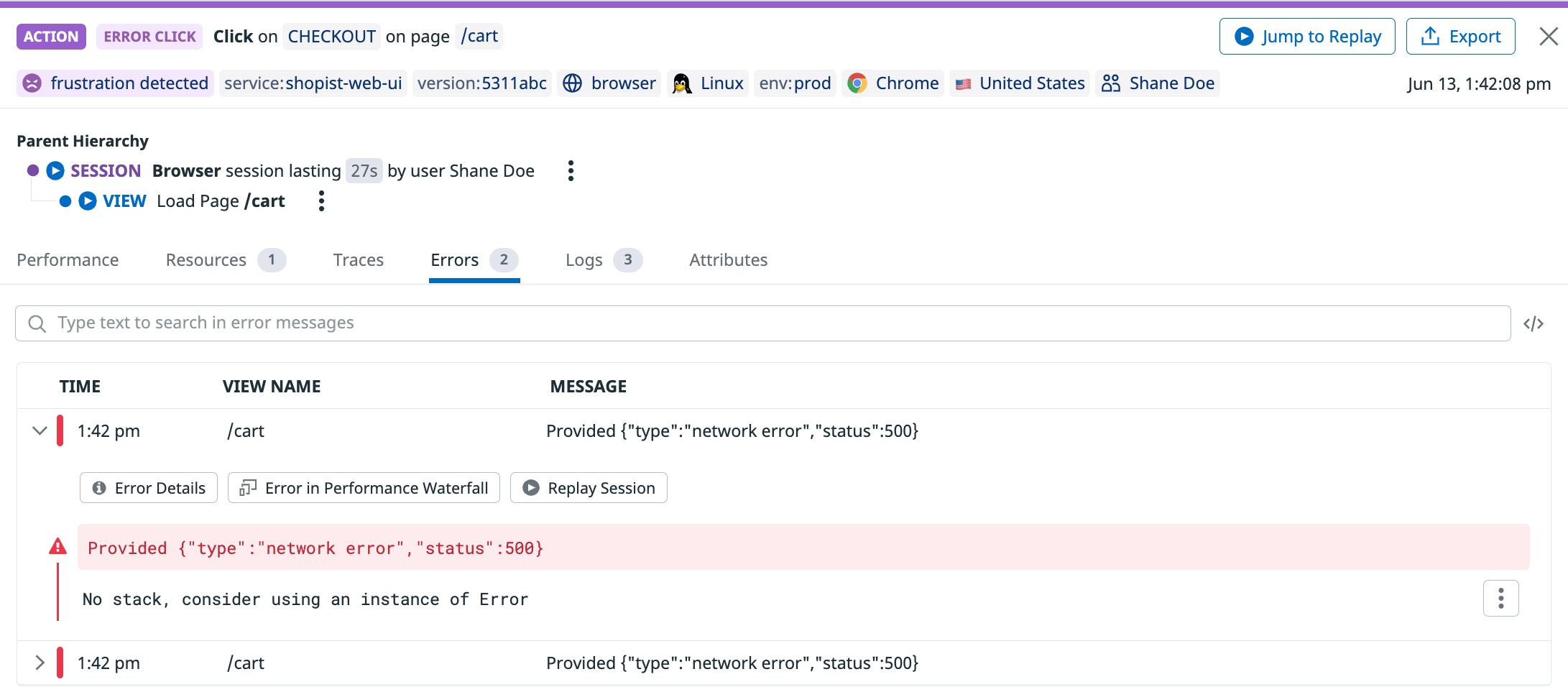Click the SESSION play icon in hierarchy
This screenshot has width=1568, height=687.
pos(55,171)
